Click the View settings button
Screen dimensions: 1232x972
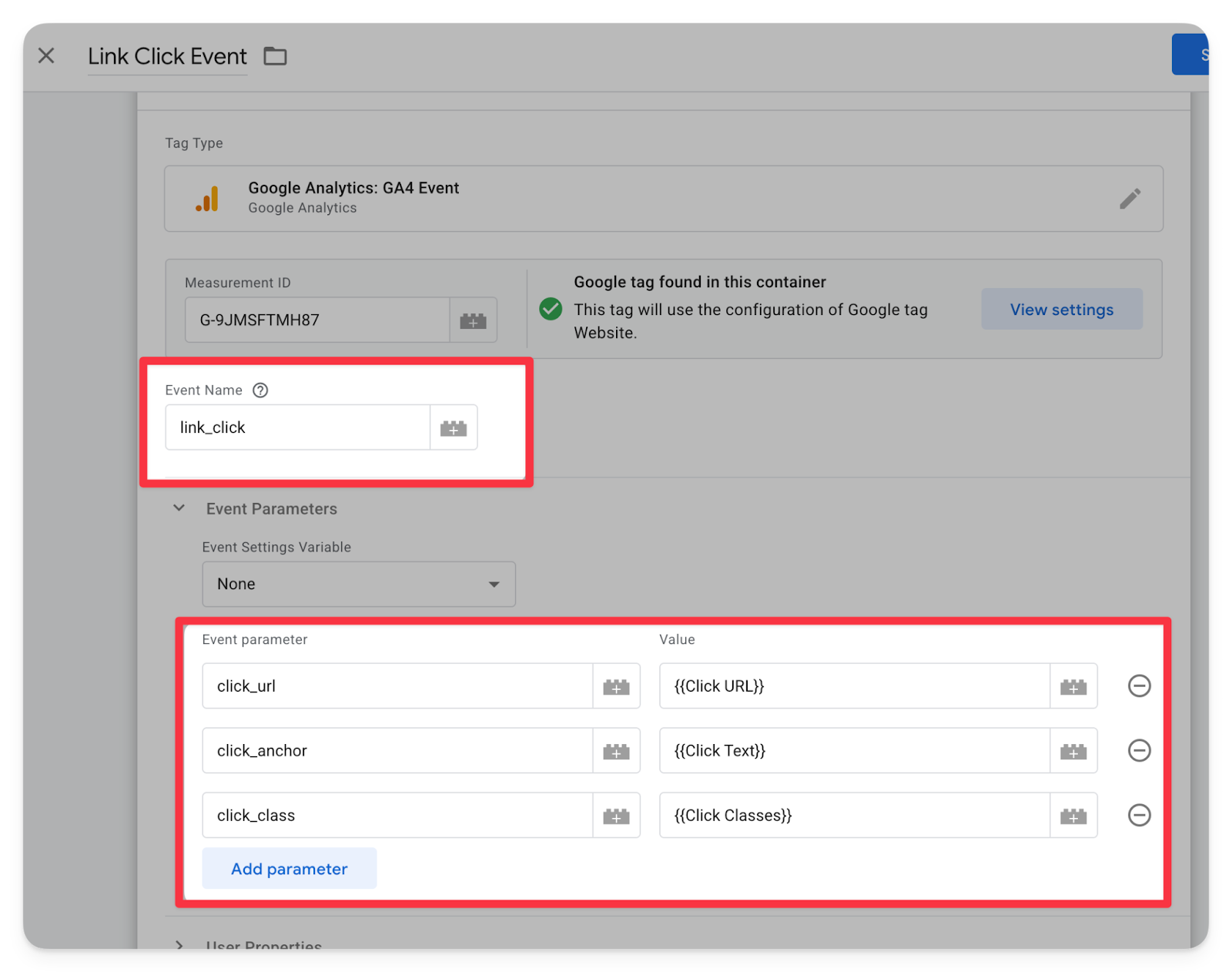(1061, 310)
